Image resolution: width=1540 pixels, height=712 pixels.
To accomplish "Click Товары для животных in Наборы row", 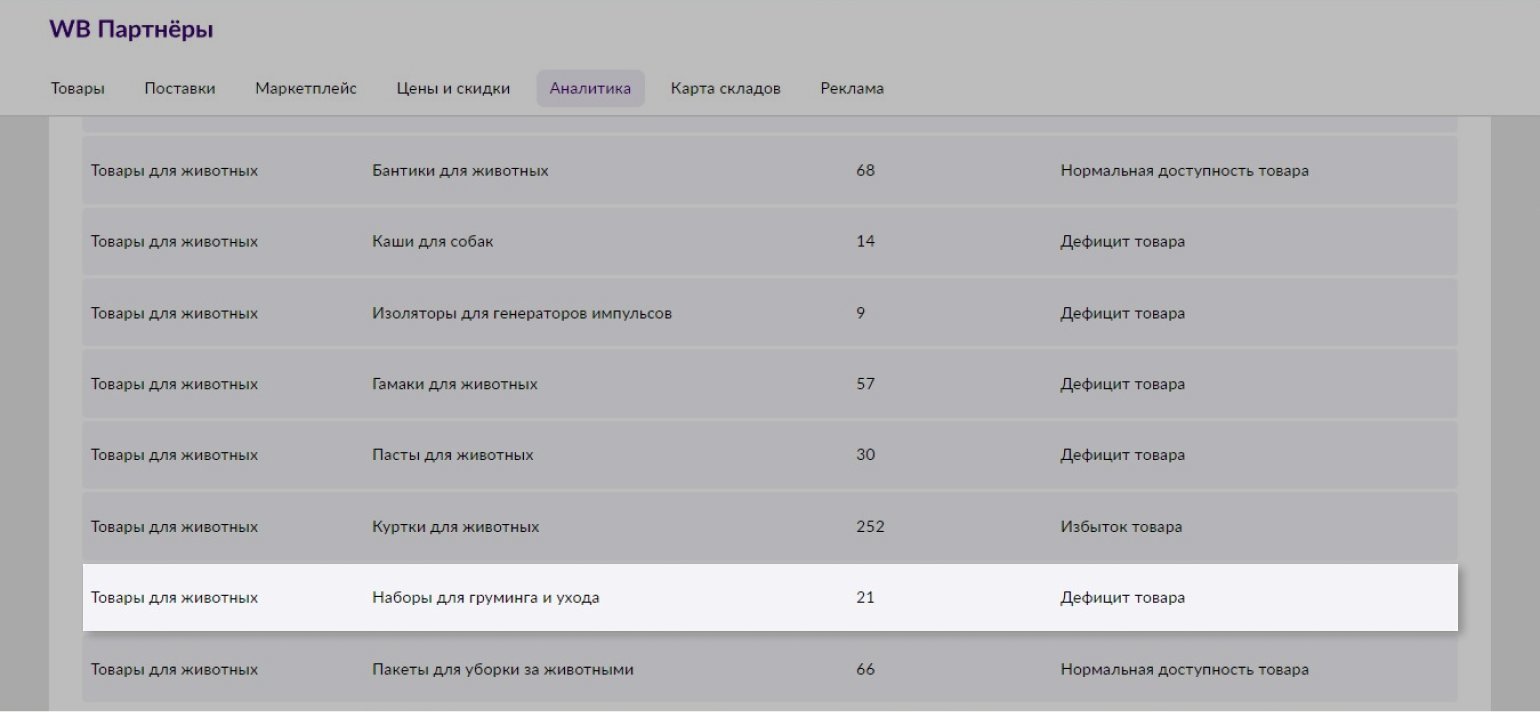I will point(174,598).
